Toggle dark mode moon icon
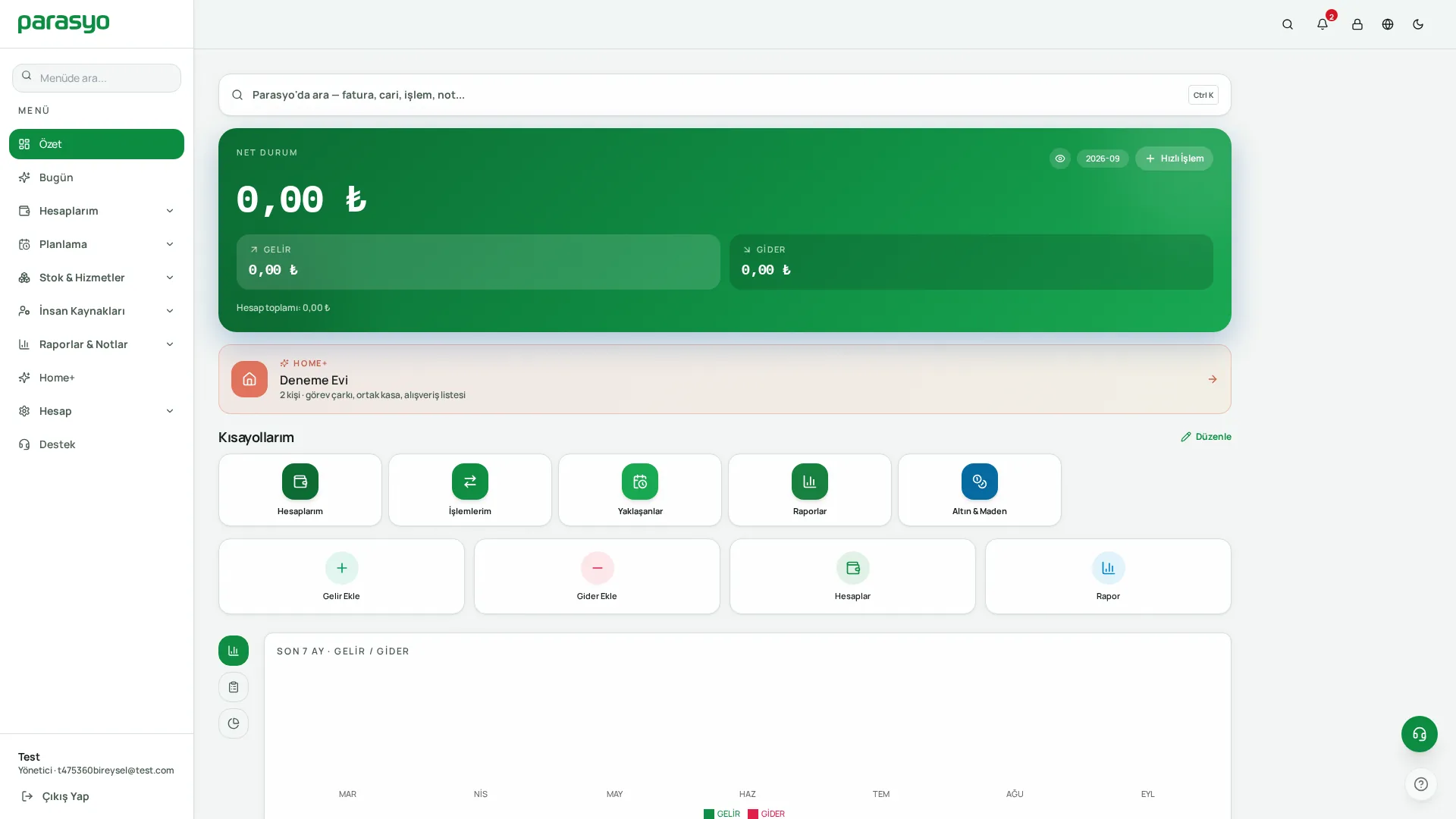Screen dimensions: 1456x819 (1417, 24)
